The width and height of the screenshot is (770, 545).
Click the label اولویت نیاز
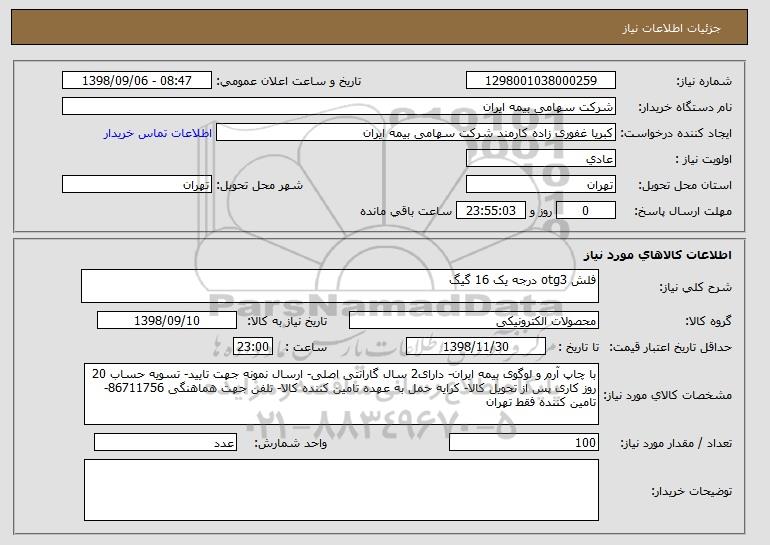coord(704,160)
